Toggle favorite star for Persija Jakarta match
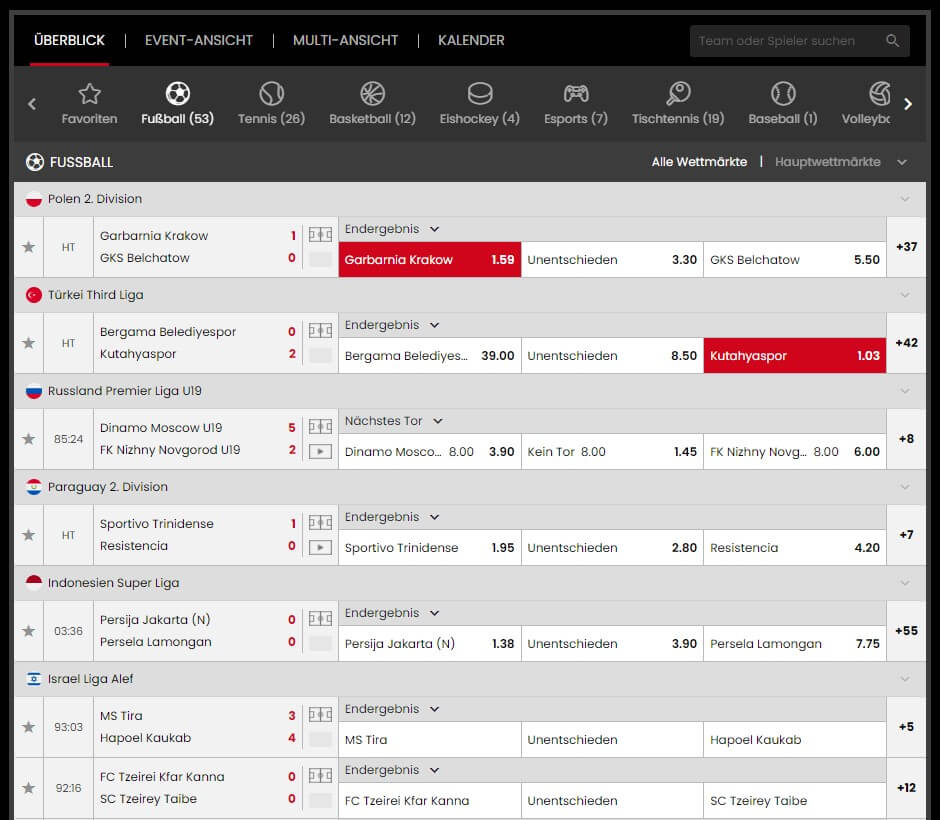 tap(28, 631)
